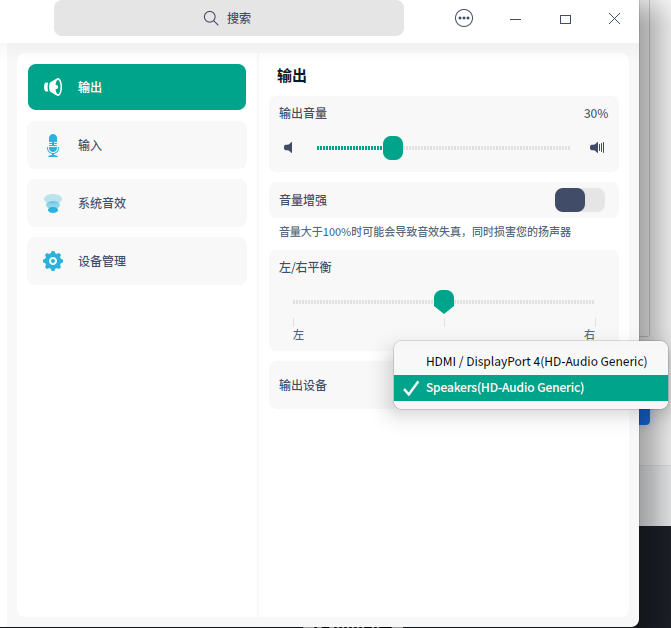Click into the 搜索 search field
Viewport: 671px width, 628px height.
coord(229,18)
